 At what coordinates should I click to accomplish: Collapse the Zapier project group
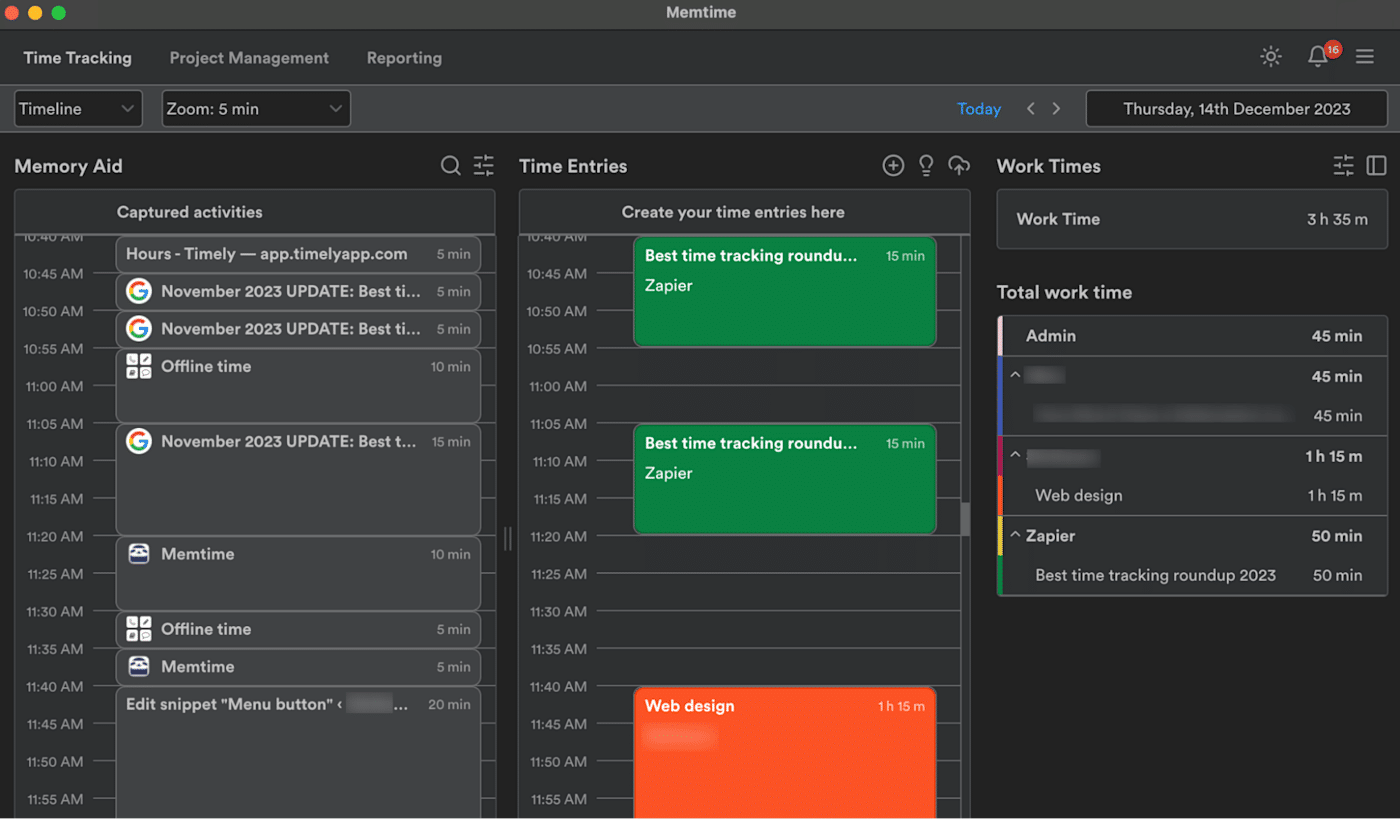click(x=1015, y=536)
